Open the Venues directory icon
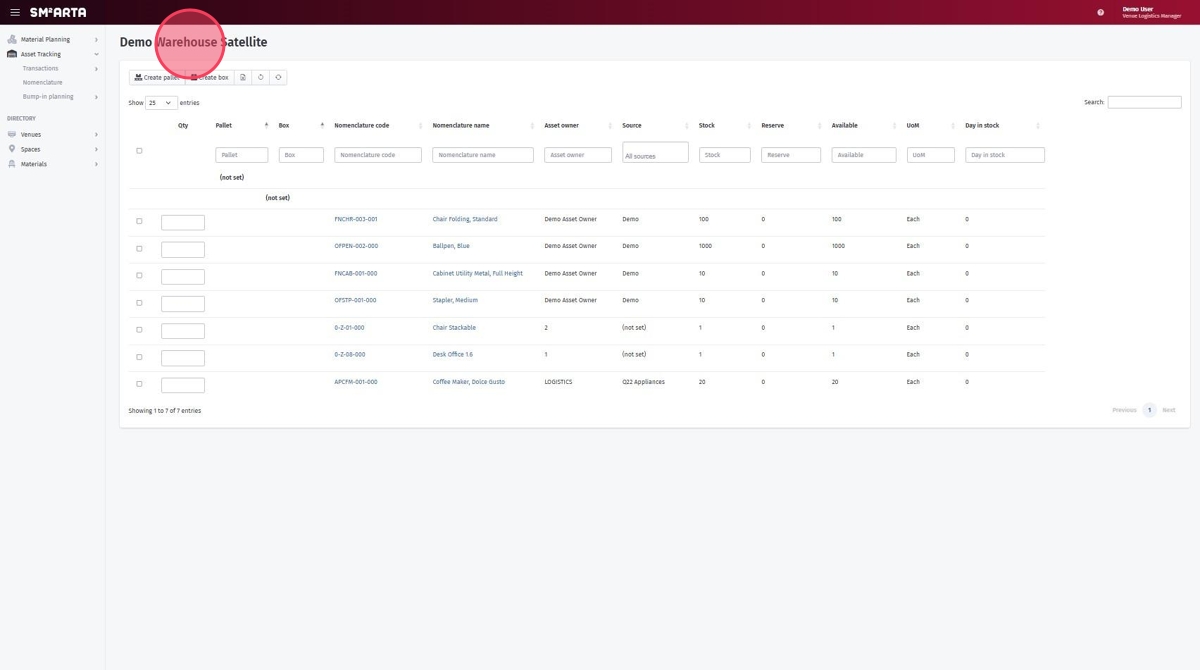This screenshot has height=670, width=1200. 10,133
